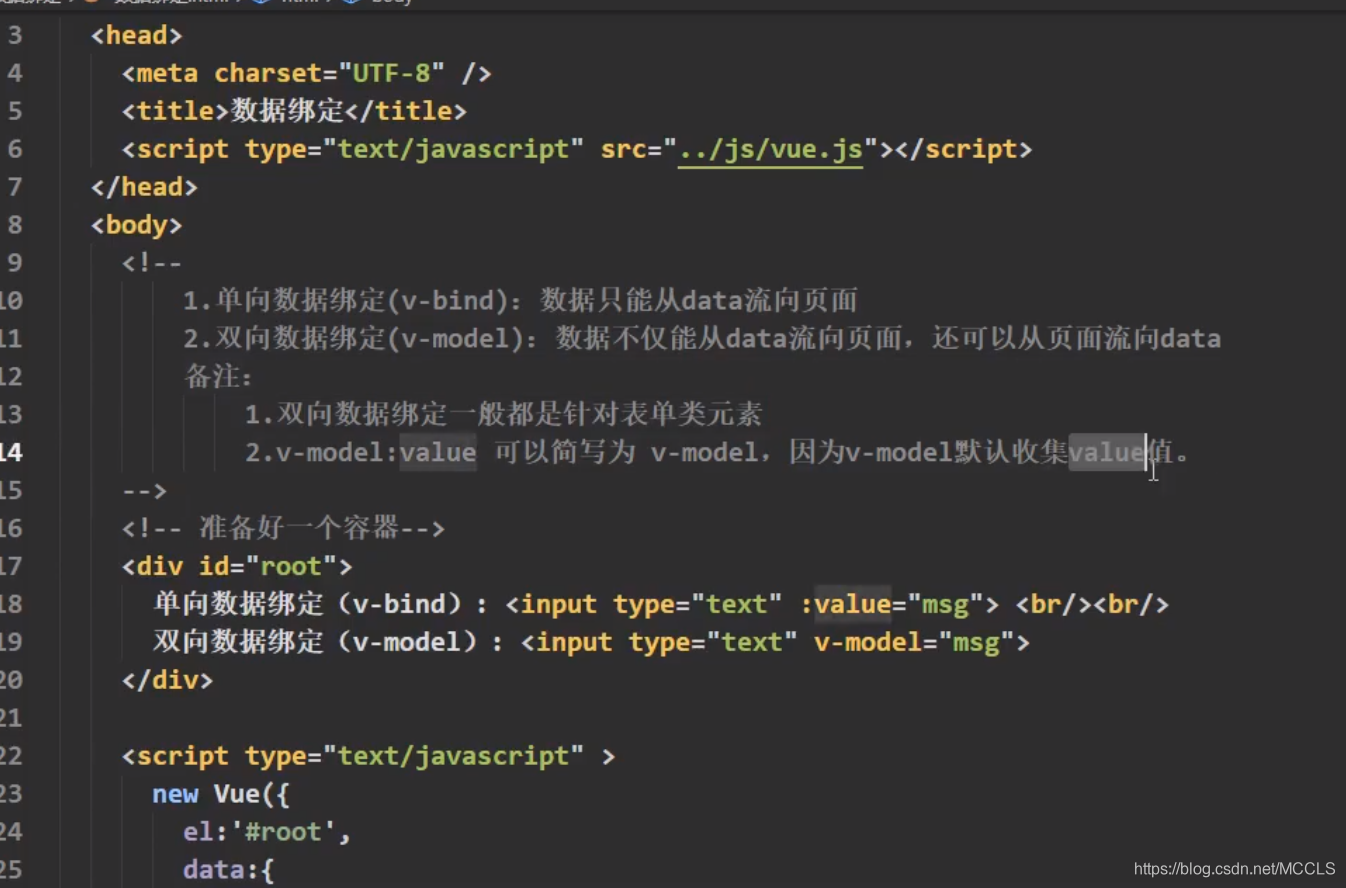Click the 备注: comment text
The width and height of the screenshot is (1346, 888).
[218, 377]
